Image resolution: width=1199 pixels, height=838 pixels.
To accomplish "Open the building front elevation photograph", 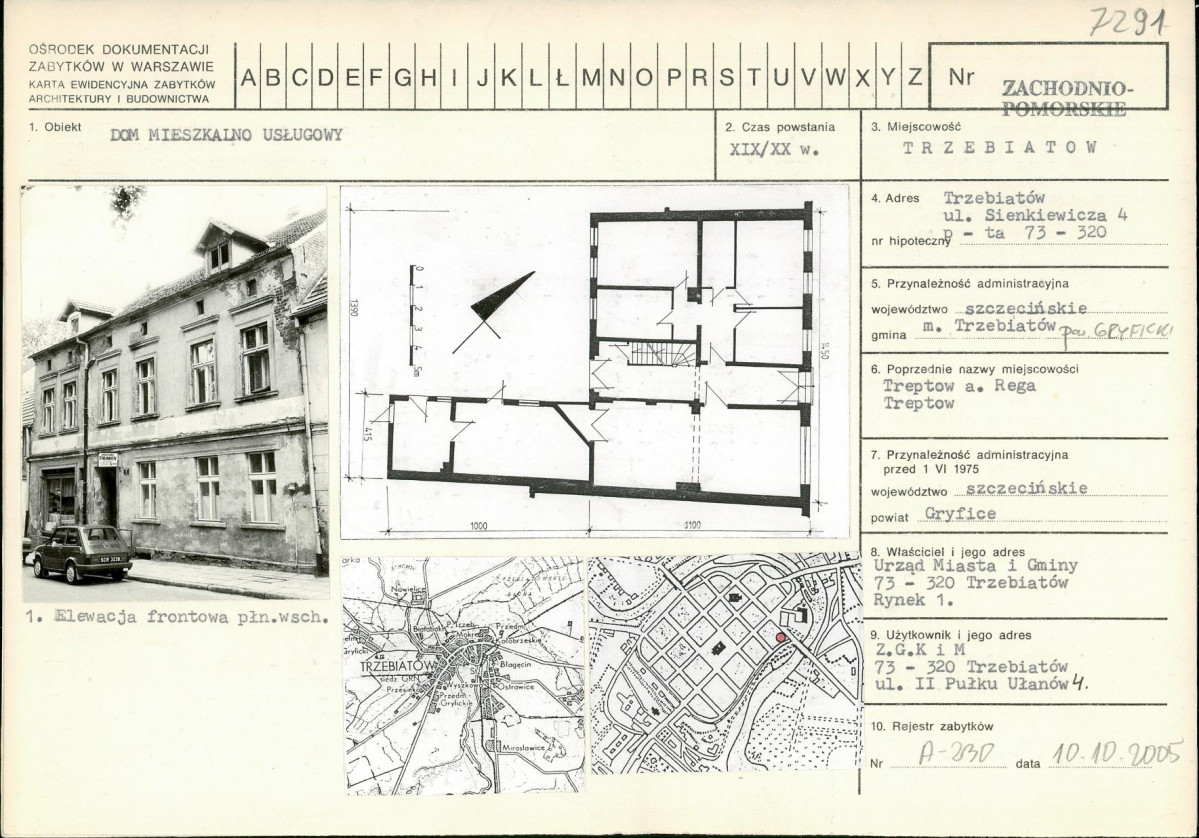I will [x=175, y=380].
